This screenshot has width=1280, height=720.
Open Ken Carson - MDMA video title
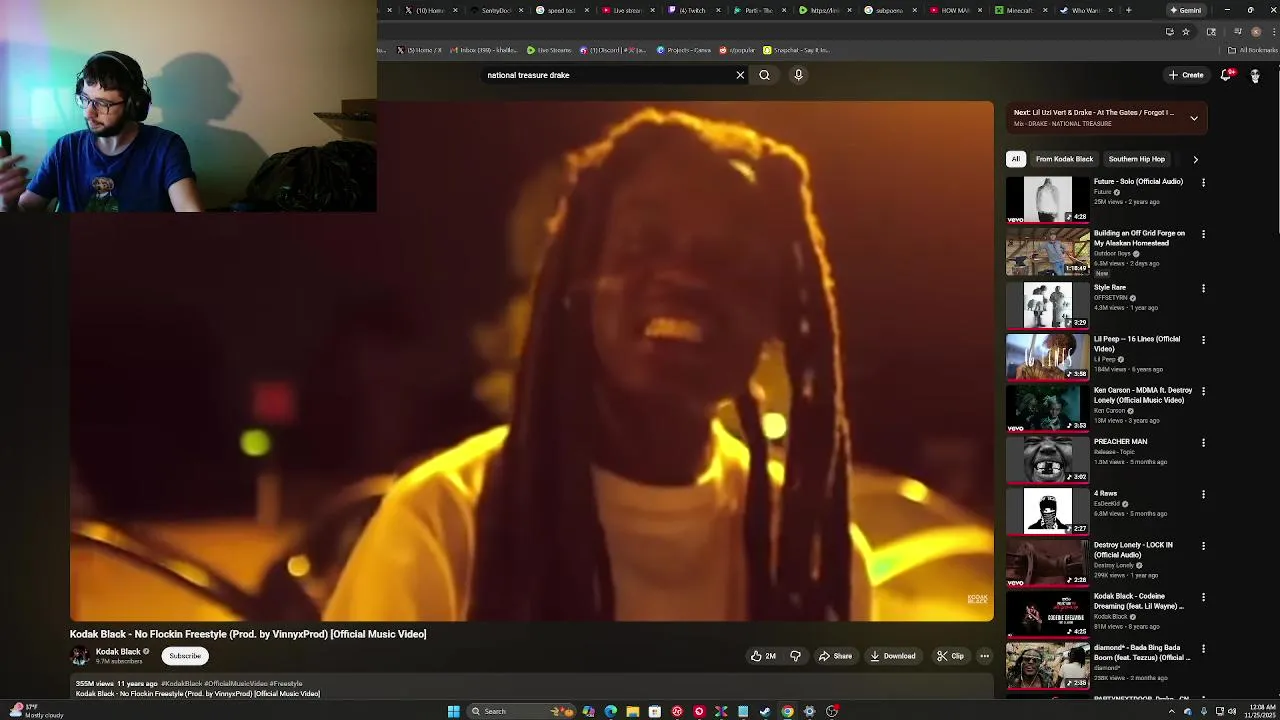pos(1143,395)
